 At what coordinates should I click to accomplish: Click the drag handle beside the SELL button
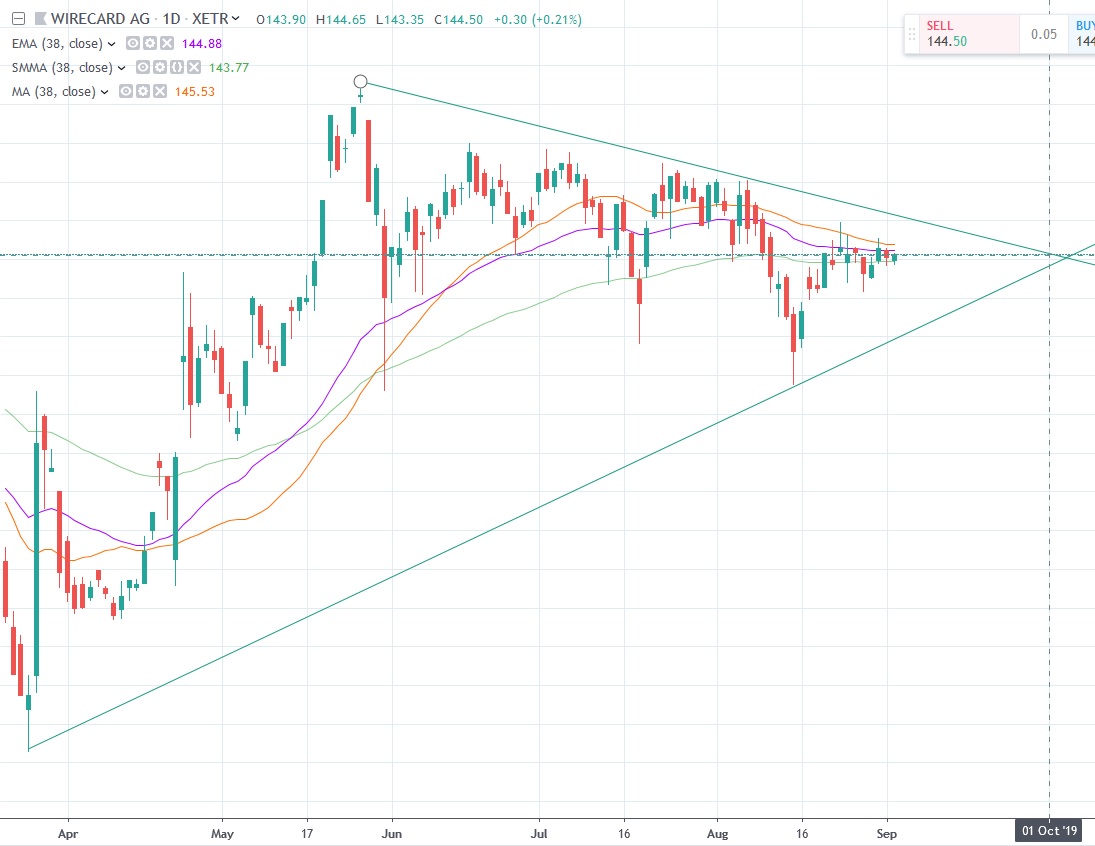coord(911,34)
